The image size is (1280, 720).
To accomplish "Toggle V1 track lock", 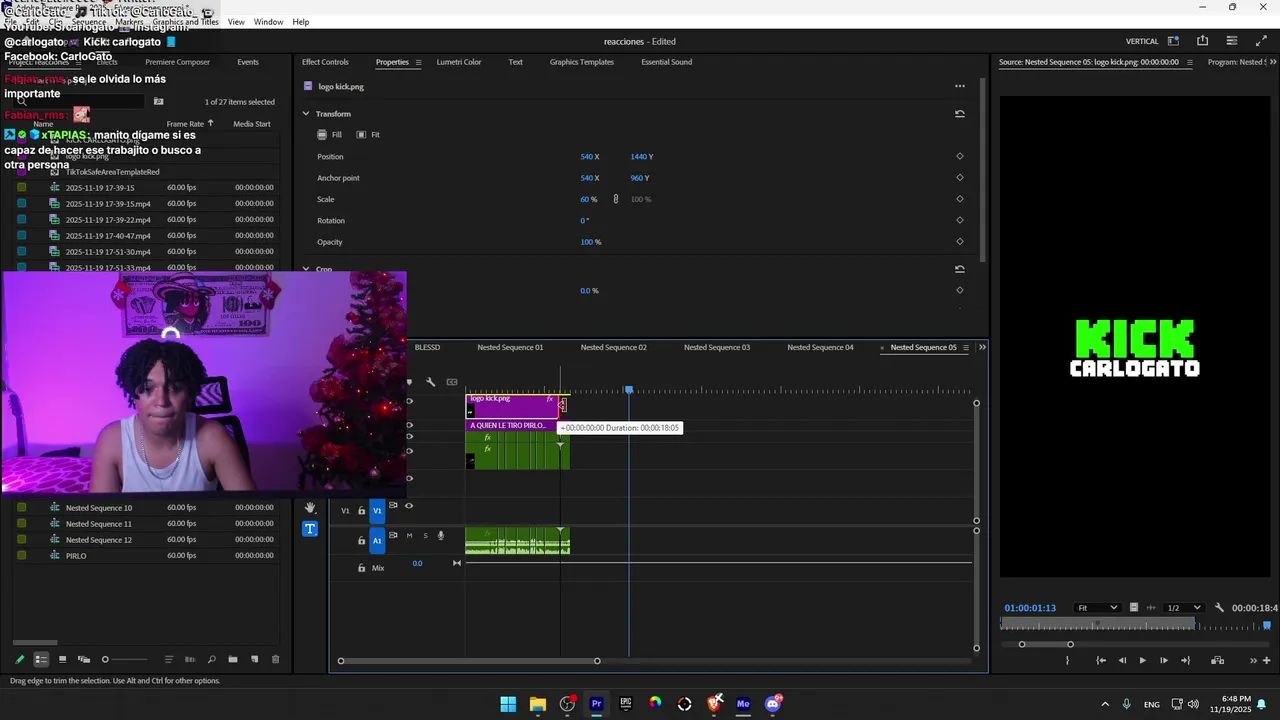I will pos(361,510).
